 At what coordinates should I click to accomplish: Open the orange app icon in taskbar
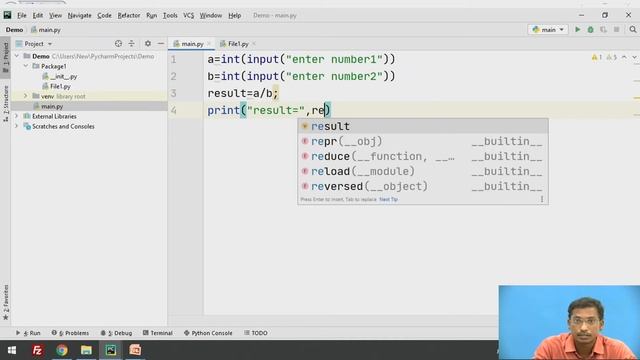[135, 350]
